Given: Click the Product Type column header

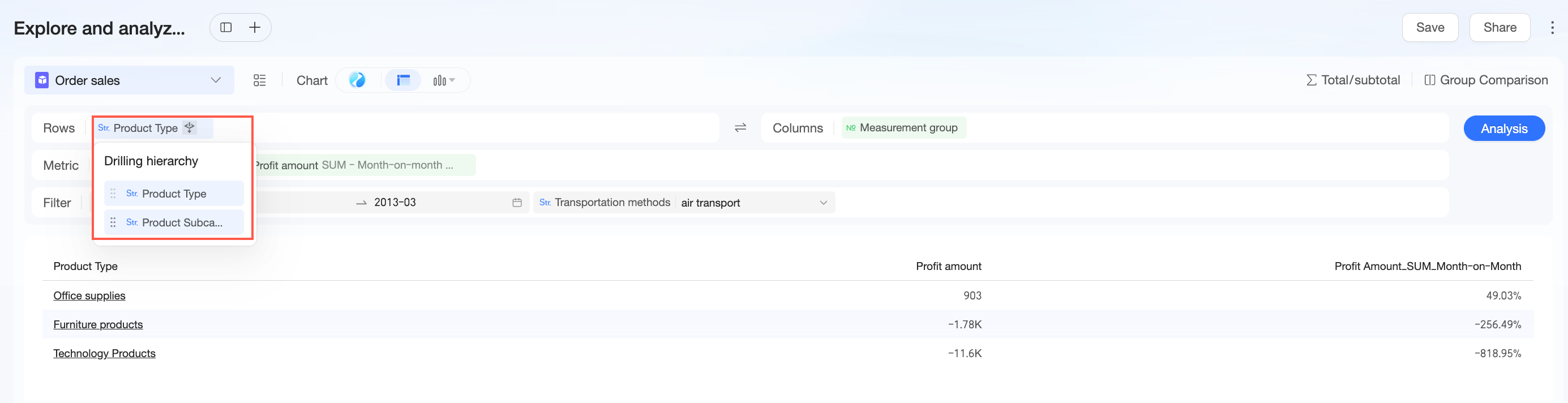Looking at the screenshot, I should coord(85,266).
